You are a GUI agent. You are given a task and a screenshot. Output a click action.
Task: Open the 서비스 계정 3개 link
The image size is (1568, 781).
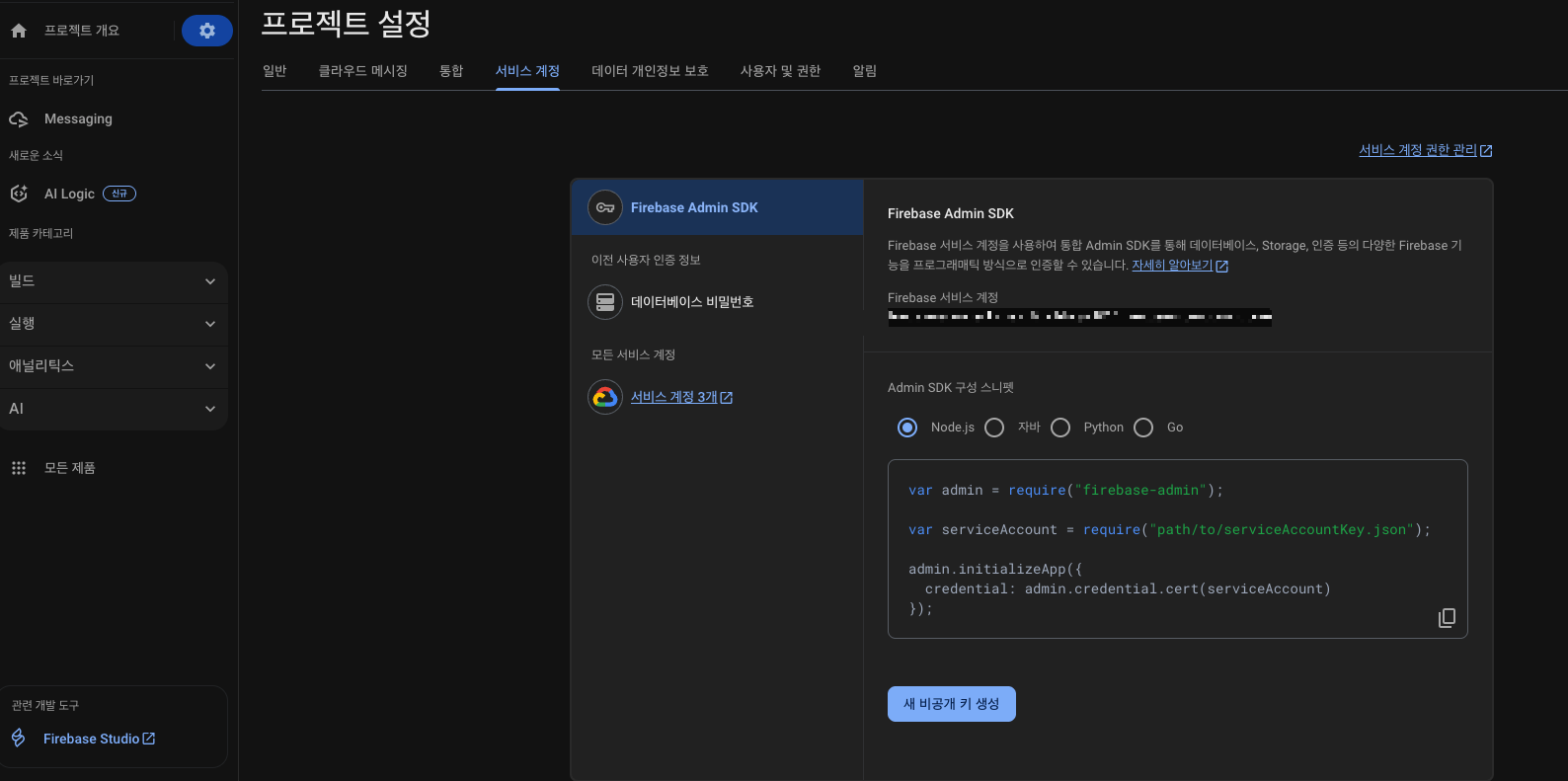tap(673, 397)
